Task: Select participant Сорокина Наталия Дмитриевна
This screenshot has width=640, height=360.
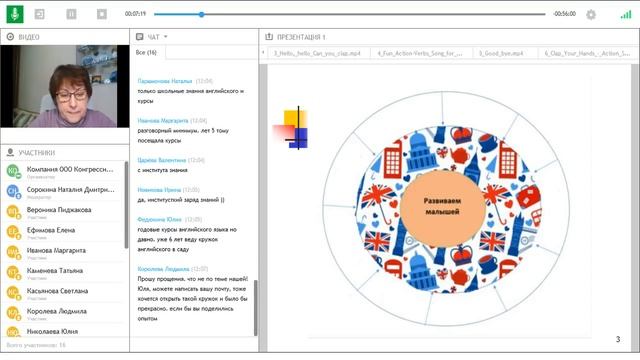Action: tap(64, 191)
